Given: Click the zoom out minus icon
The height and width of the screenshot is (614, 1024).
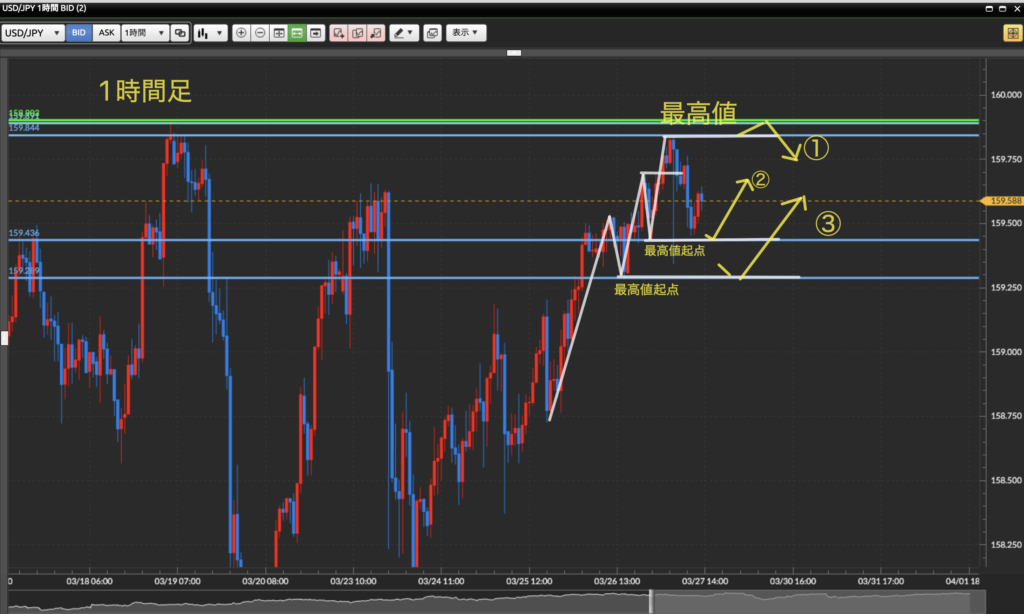Looking at the screenshot, I should [260, 33].
